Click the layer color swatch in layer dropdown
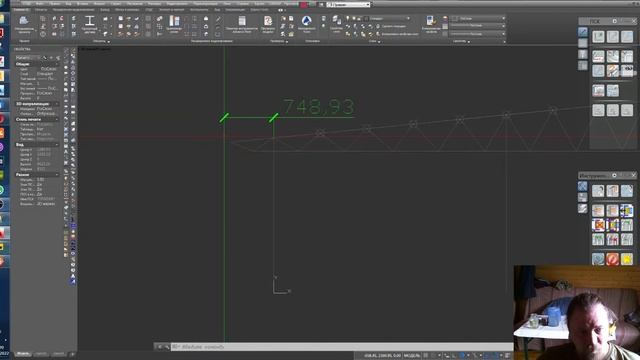Screen dimensions: 640x360 pos(366,18)
